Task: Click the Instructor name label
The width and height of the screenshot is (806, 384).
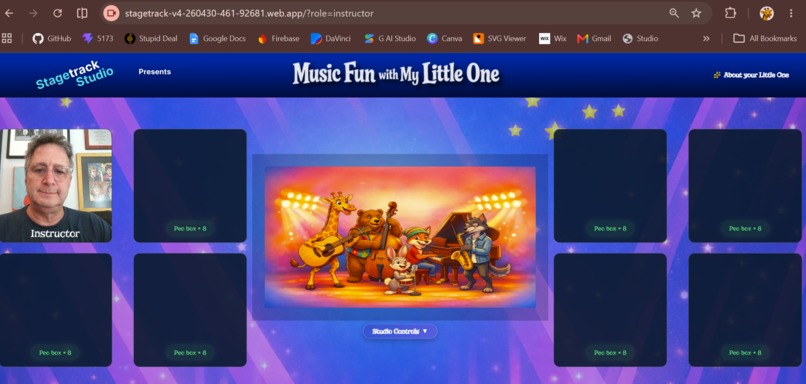Action: point(55,234)
